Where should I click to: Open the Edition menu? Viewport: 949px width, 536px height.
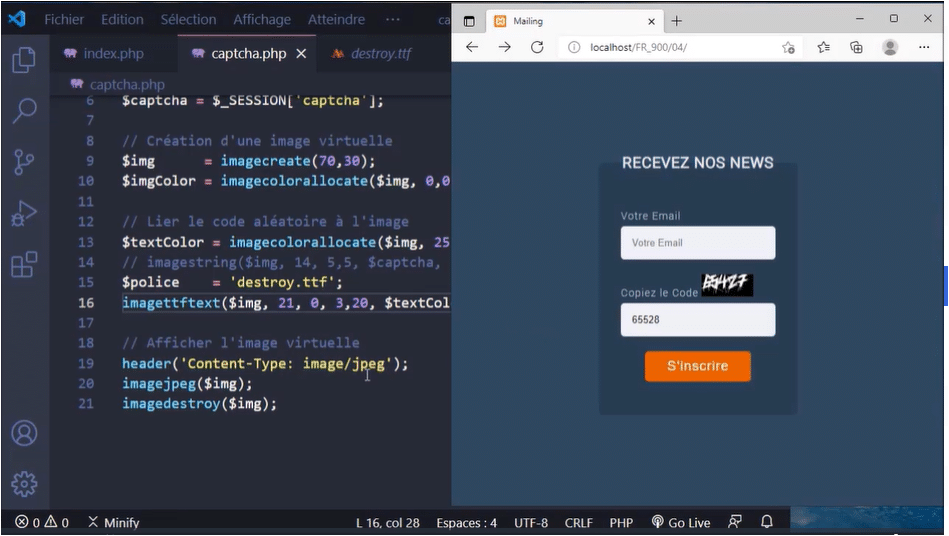[x=122, y=19]
